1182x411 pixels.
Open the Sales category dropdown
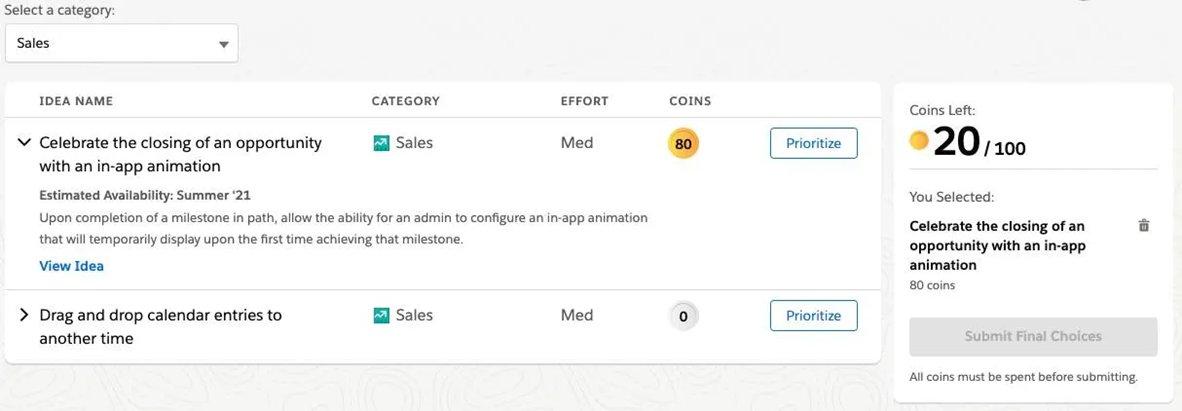121,43
